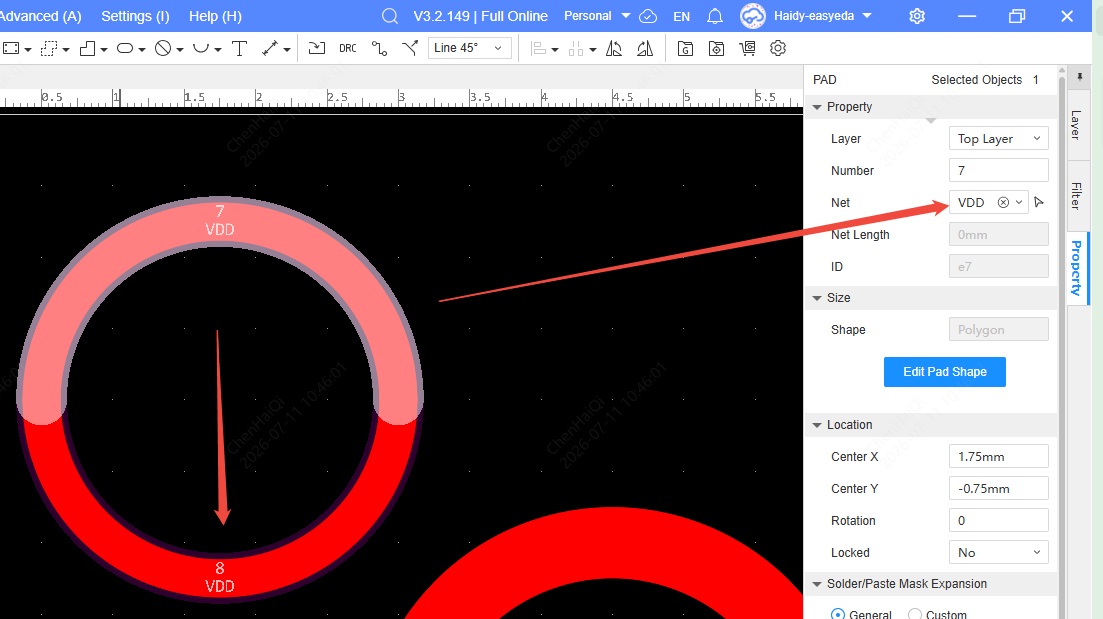Select General mask expansion option
1103x619 pixels.
click(x=837, y=614)
